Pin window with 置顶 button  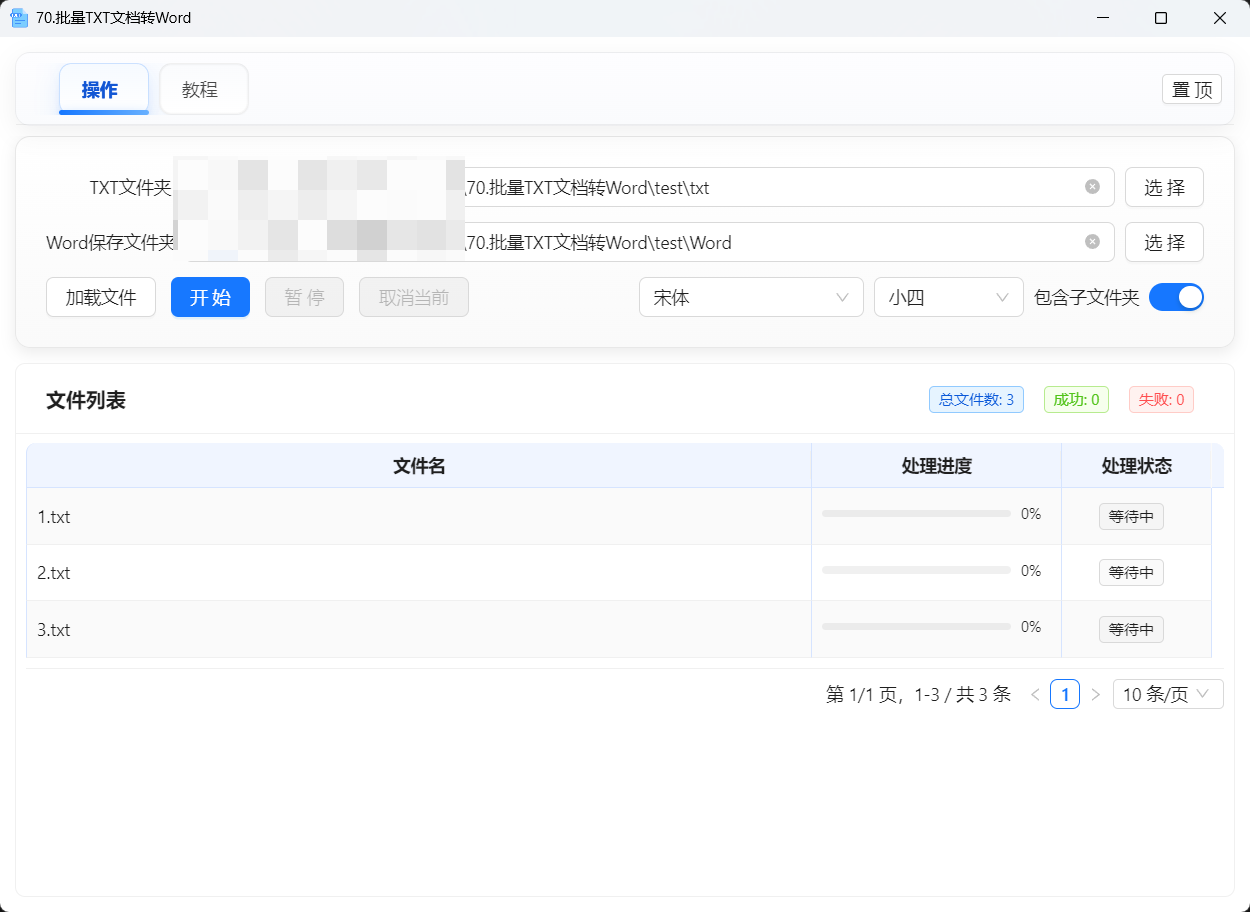[x=1191, y=90]
